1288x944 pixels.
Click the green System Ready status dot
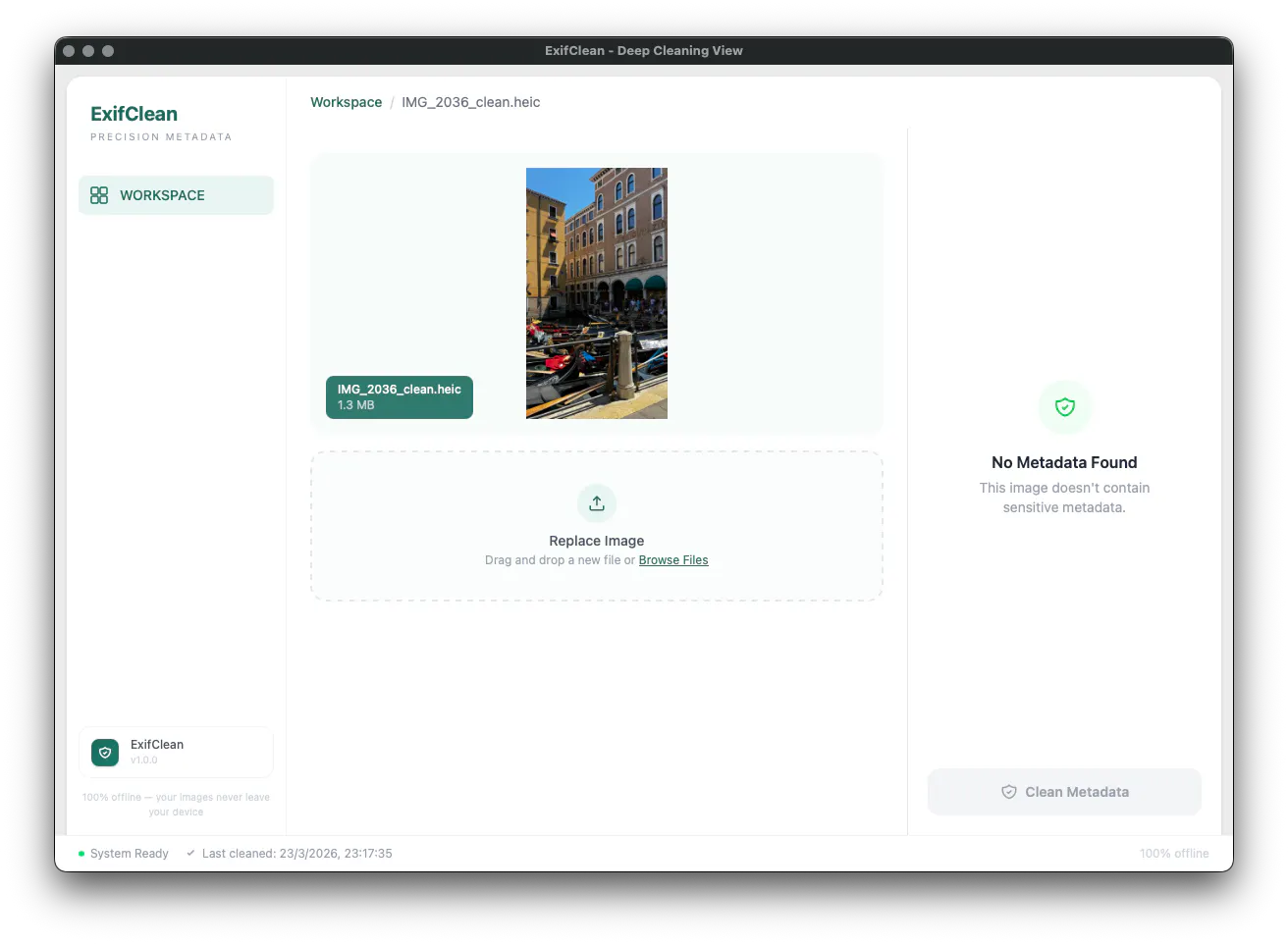point(81,854)
